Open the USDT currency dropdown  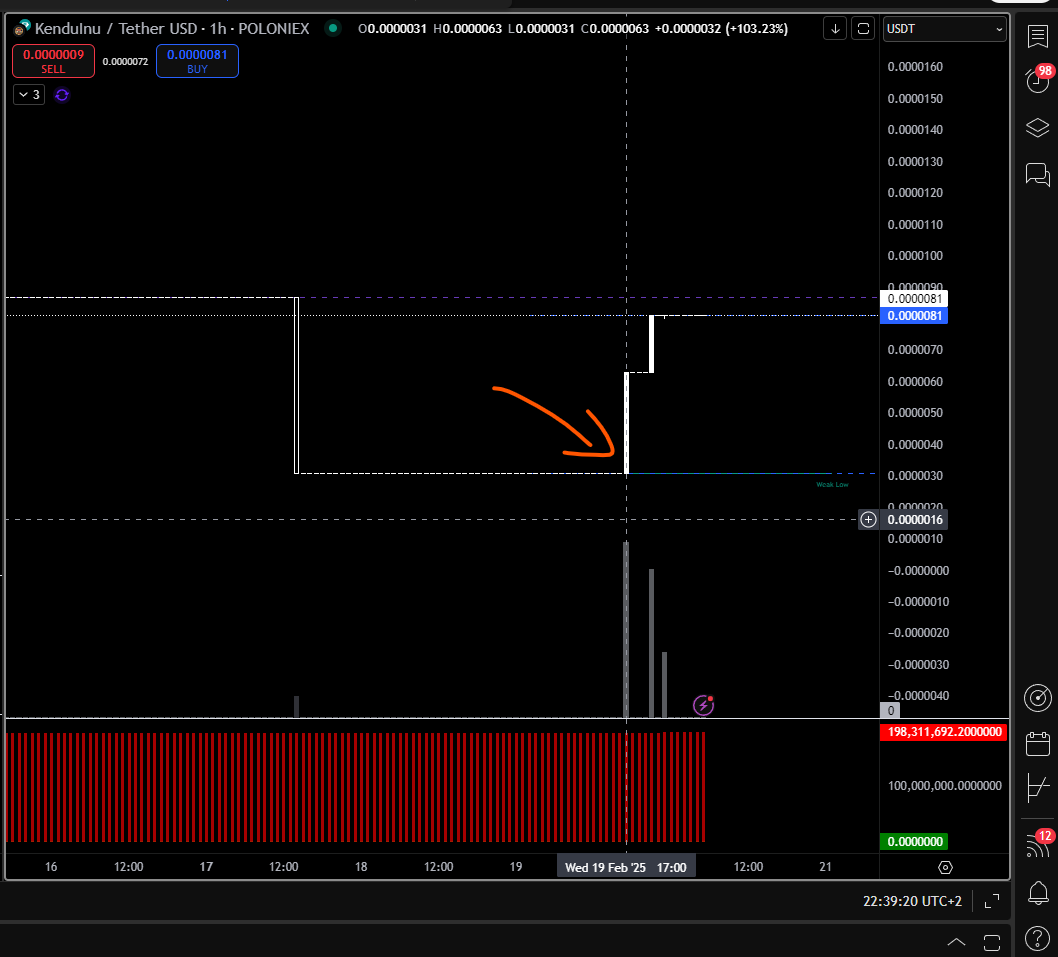click(x=945, y=29)
